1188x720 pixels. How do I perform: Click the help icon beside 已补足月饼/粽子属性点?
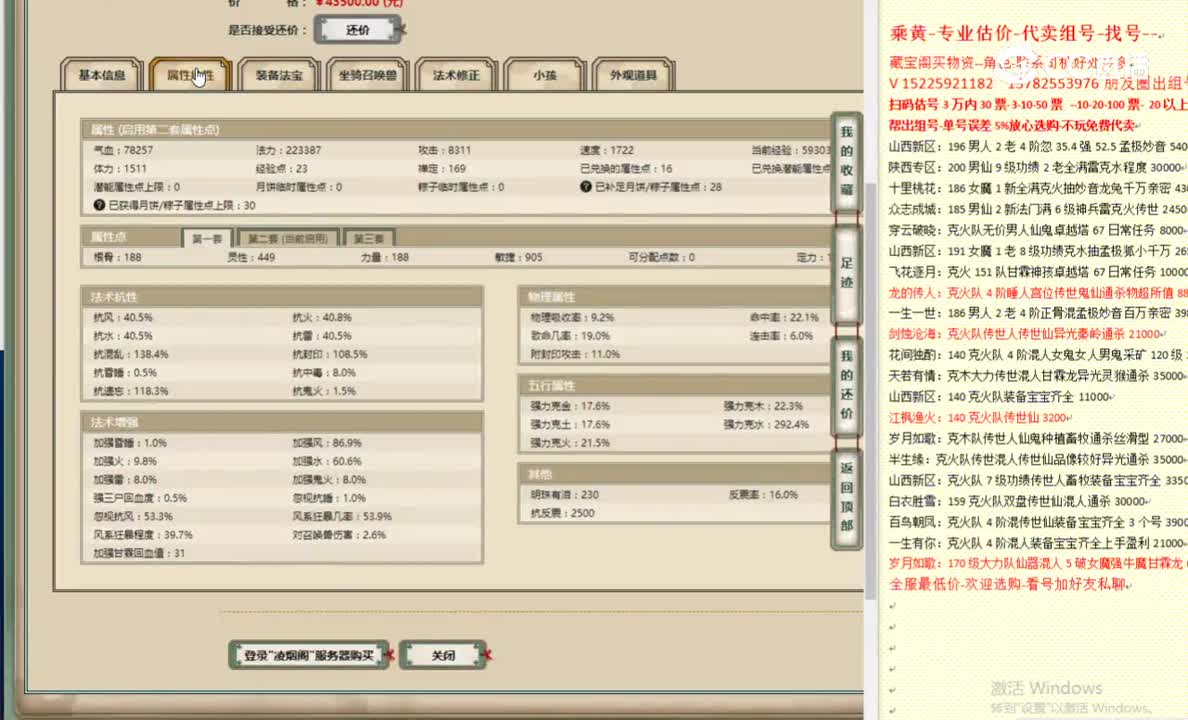(x=586, y=186)
